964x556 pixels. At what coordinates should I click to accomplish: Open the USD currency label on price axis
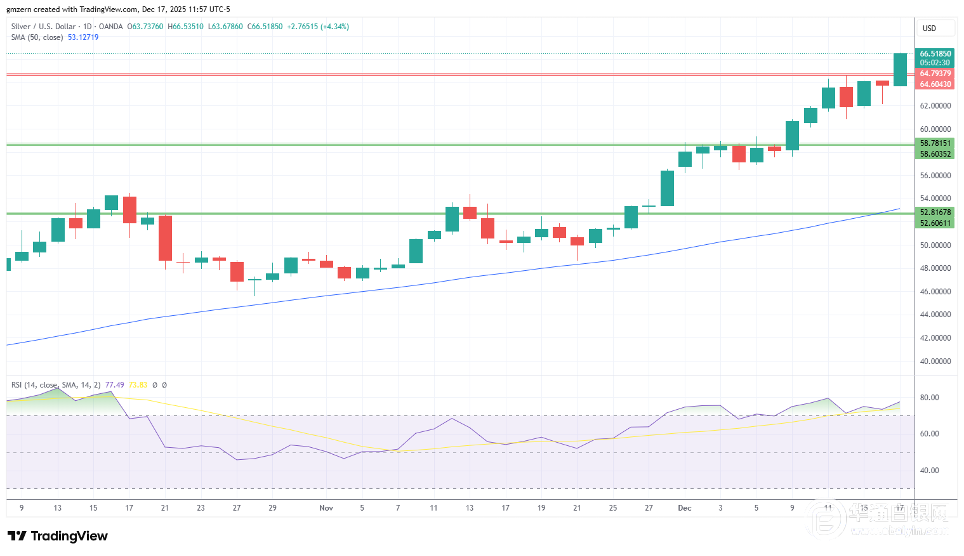(x=928, y=27)
